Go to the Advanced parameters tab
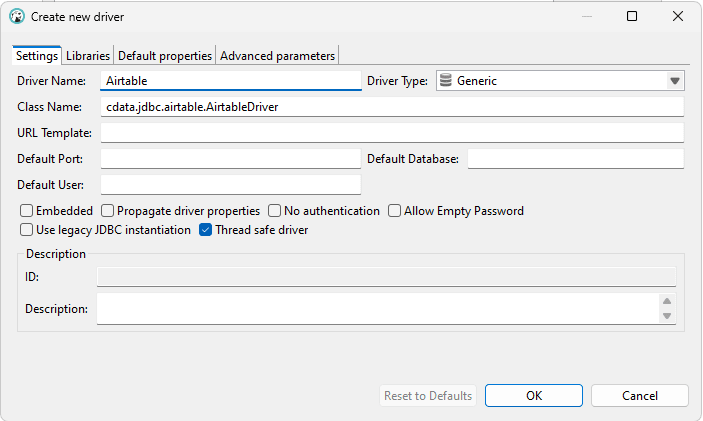Screen dimensions: 703x421 click(278, 56)
